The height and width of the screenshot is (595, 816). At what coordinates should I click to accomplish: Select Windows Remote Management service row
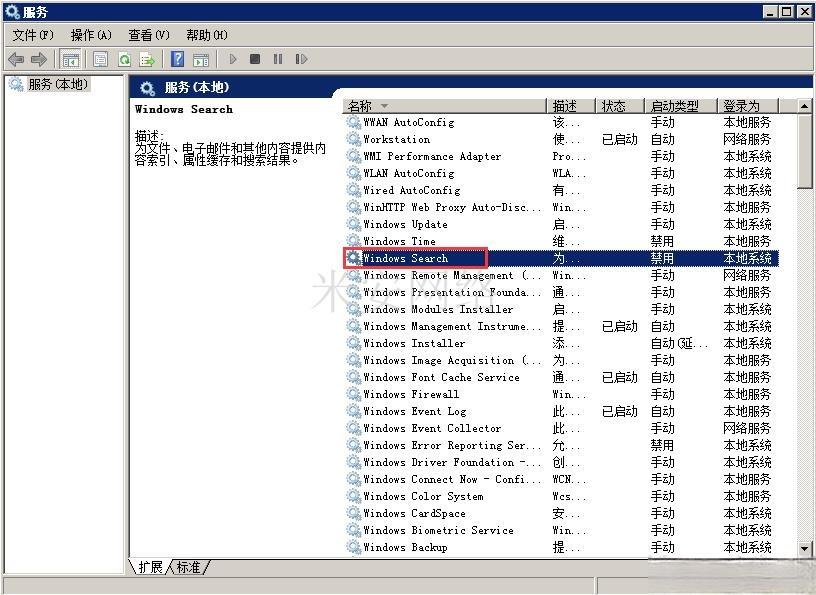click(x=562, y=275)
